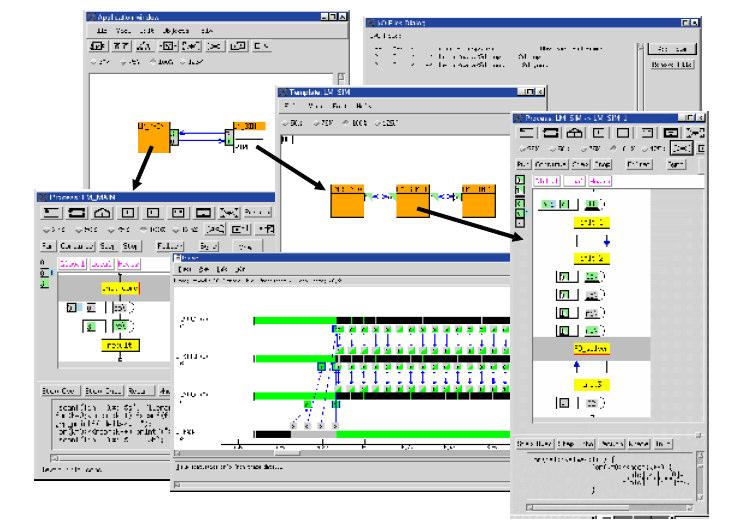Click the dashed-bracket arrow icon in Application window toolbar

191,46
